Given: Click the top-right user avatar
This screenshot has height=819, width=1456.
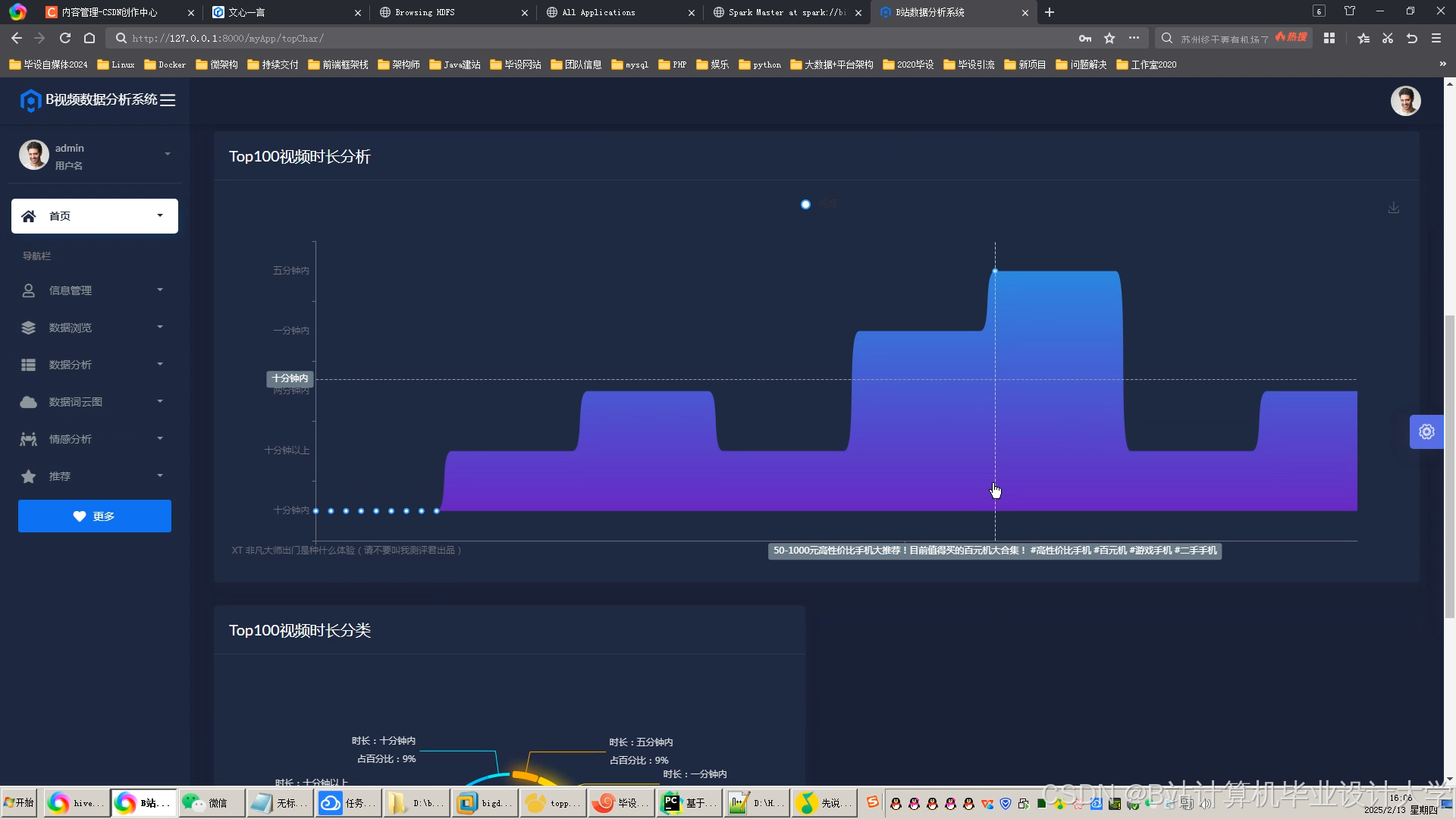Looking at the screenshot, I should [1405, 101].
